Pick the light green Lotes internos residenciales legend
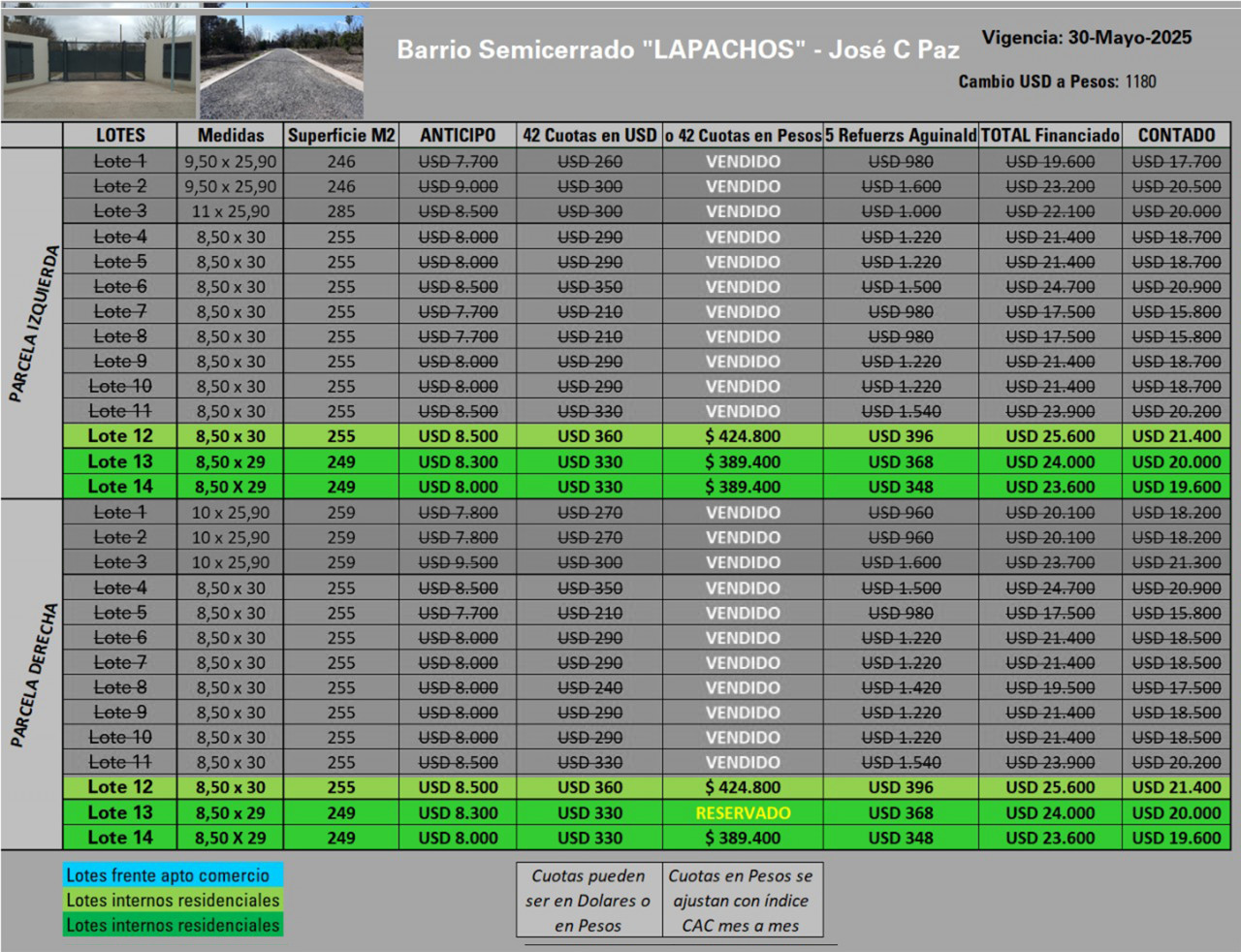The image size is (1241, 952). tap(174, 901)
